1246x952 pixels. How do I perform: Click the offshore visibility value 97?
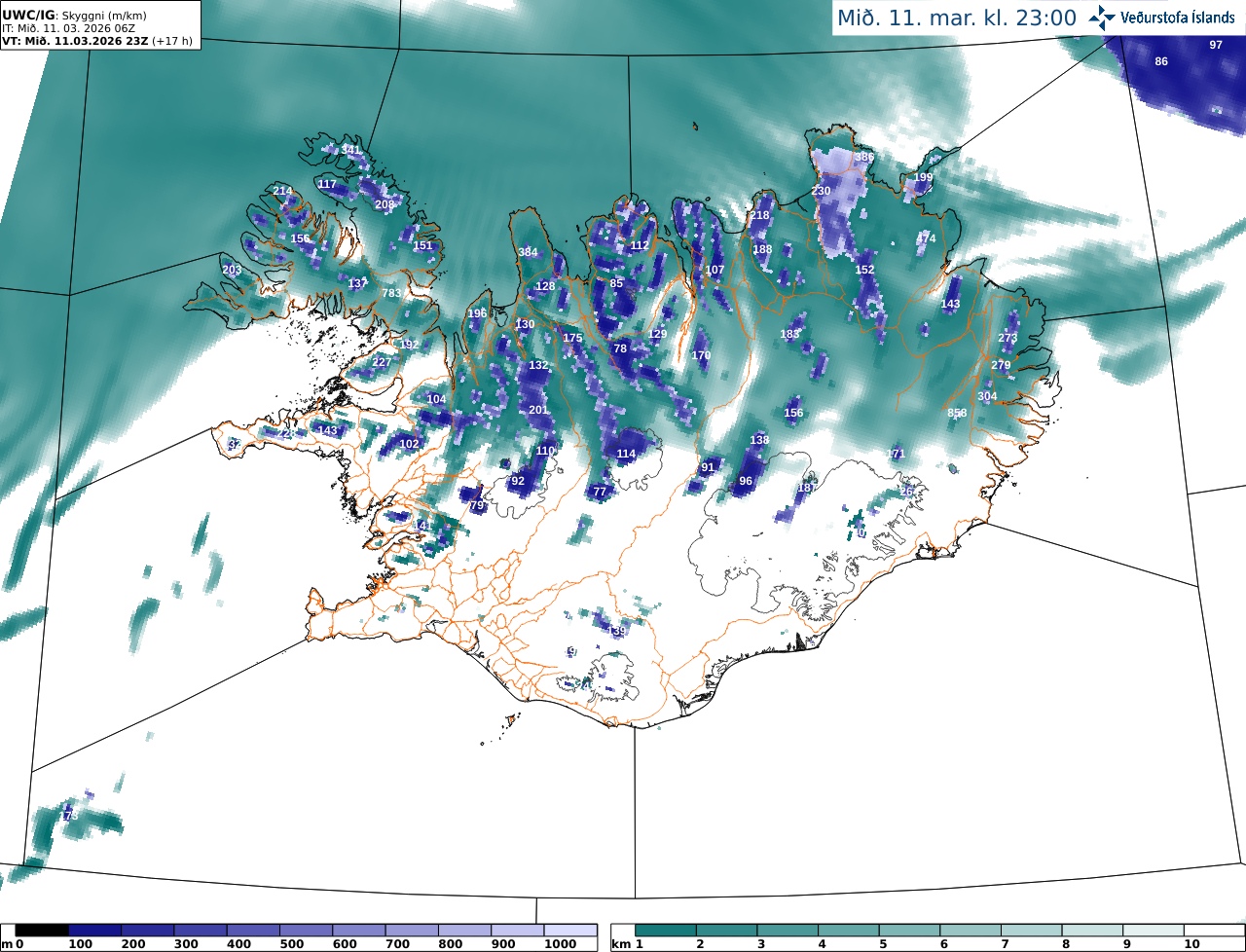pos(1216,45)
